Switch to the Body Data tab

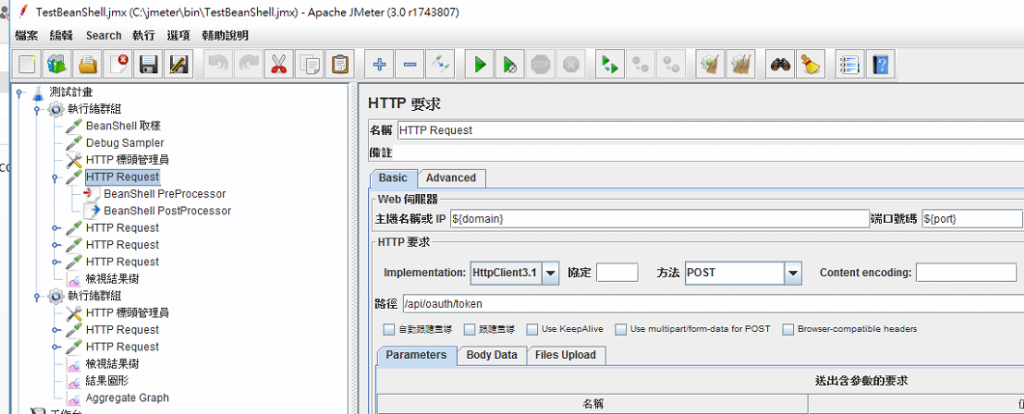click(x=492, y=355)
